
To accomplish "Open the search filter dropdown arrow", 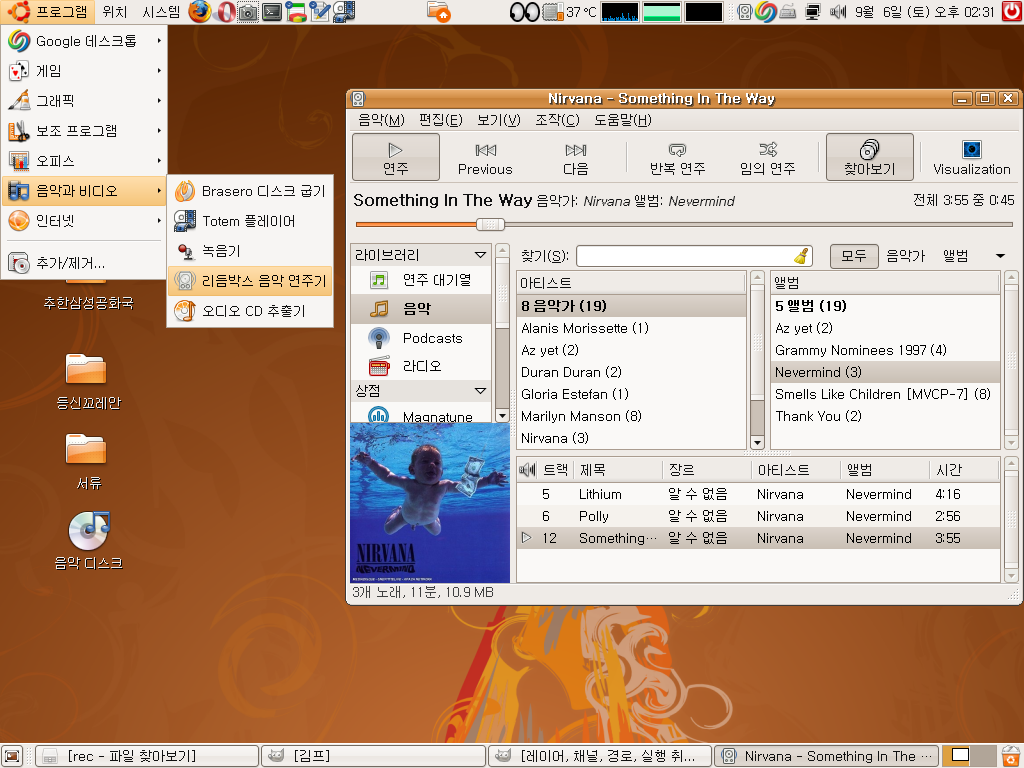I will point(1000,256).
